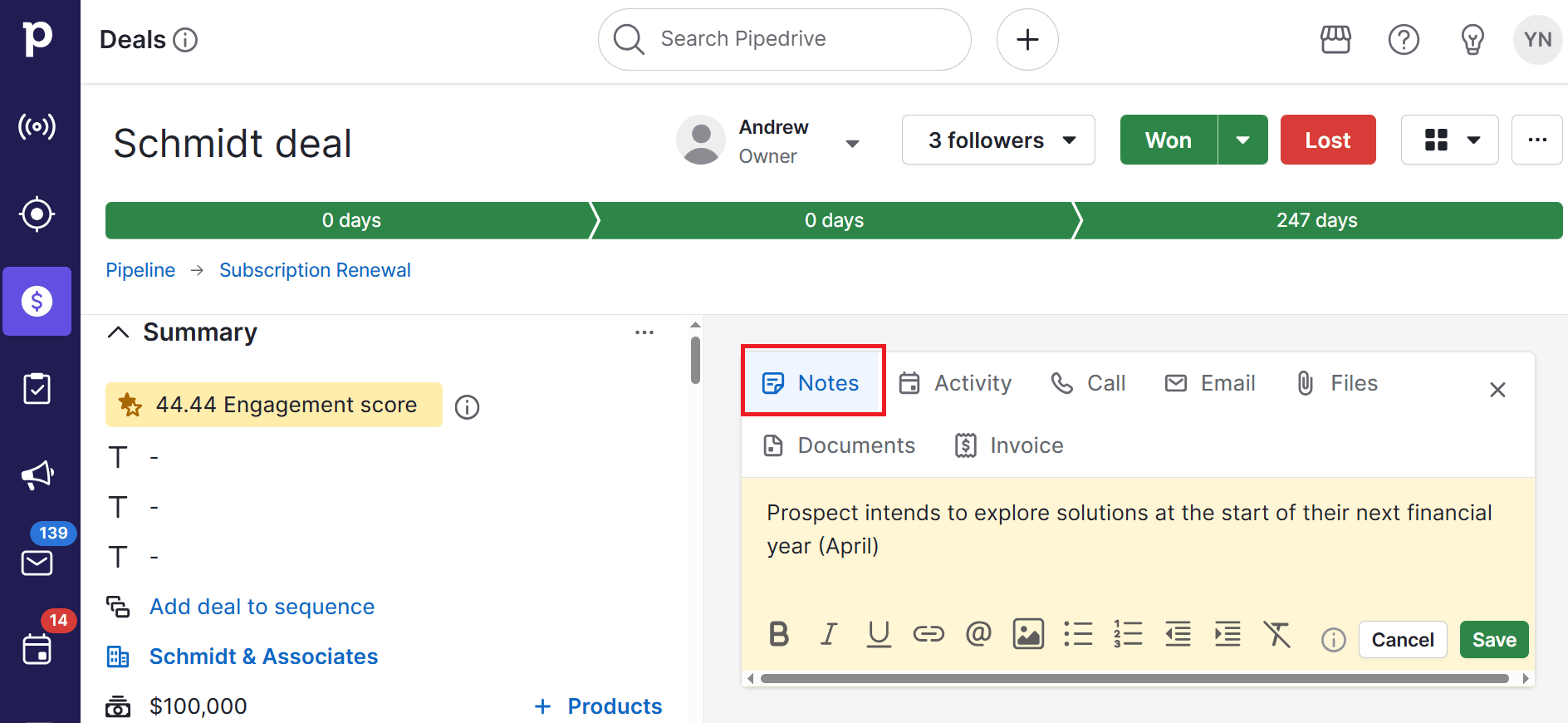The width and height of the screenshot is (1568, 723).
Task: Open the deal owner Andrew dropdown
Action: [x=852, y=143]
